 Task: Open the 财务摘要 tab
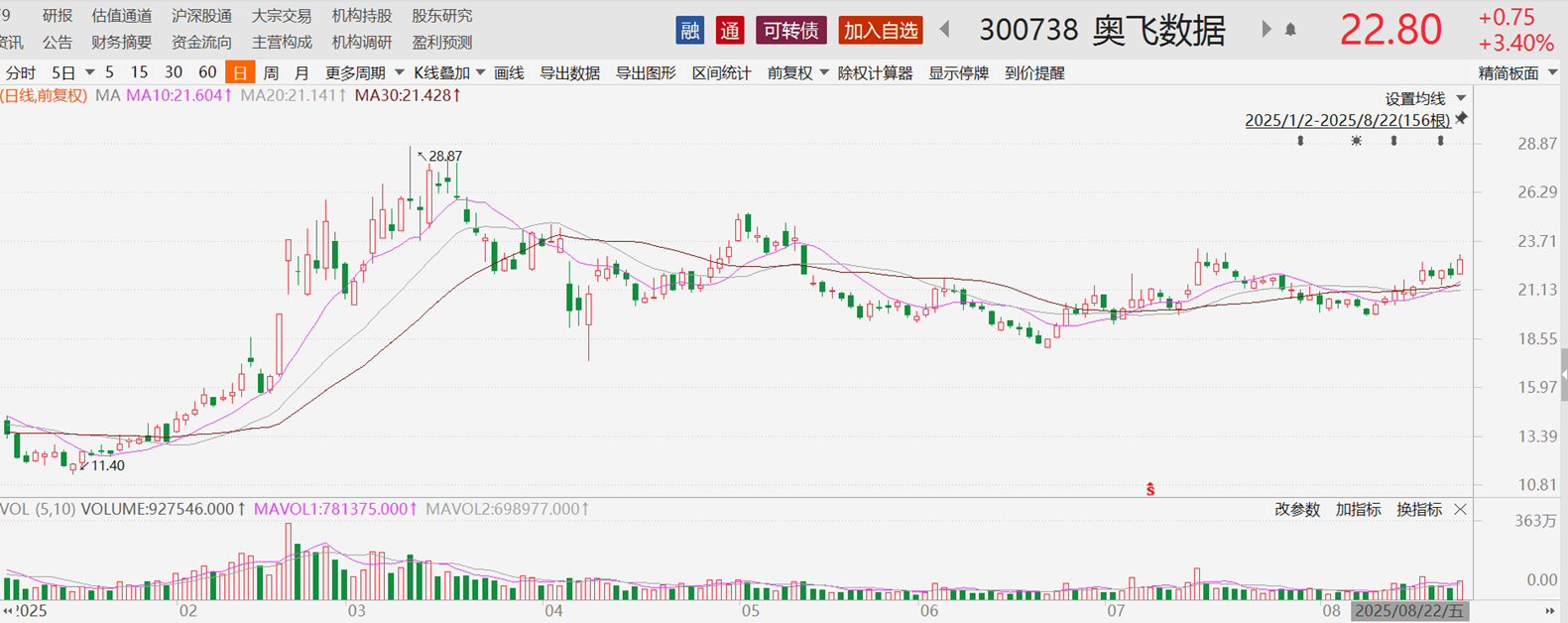(122, 42)
